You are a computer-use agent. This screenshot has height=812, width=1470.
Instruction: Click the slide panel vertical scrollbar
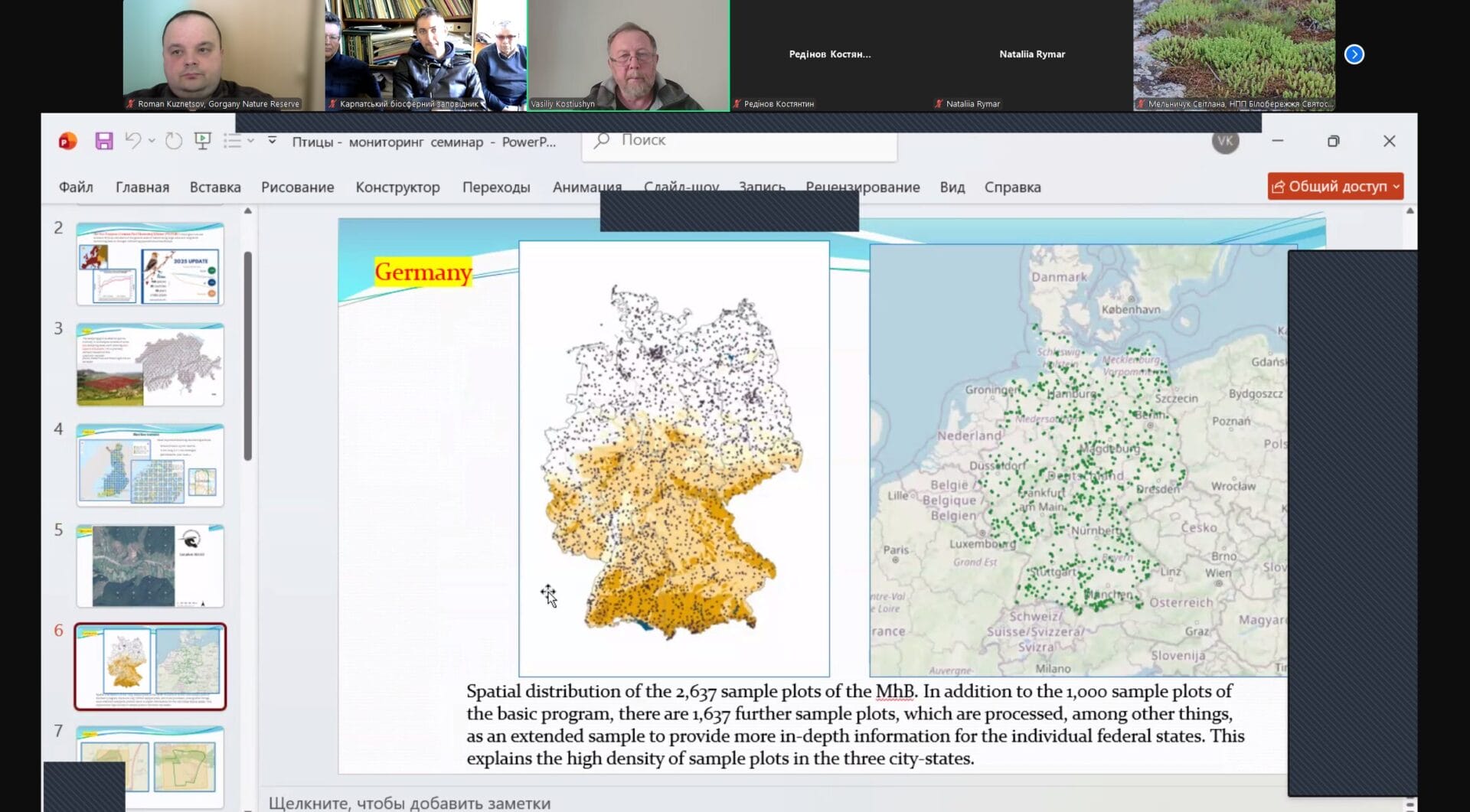pyautogui.click(x=248, y=356)
